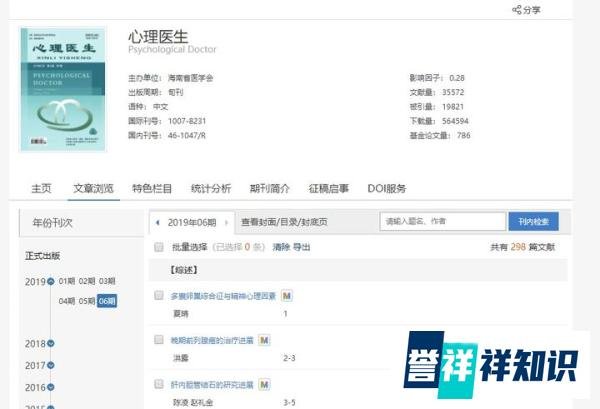Focus the title or author search field
The width and height of the screenshot is (600, 409).
point(443,221)
